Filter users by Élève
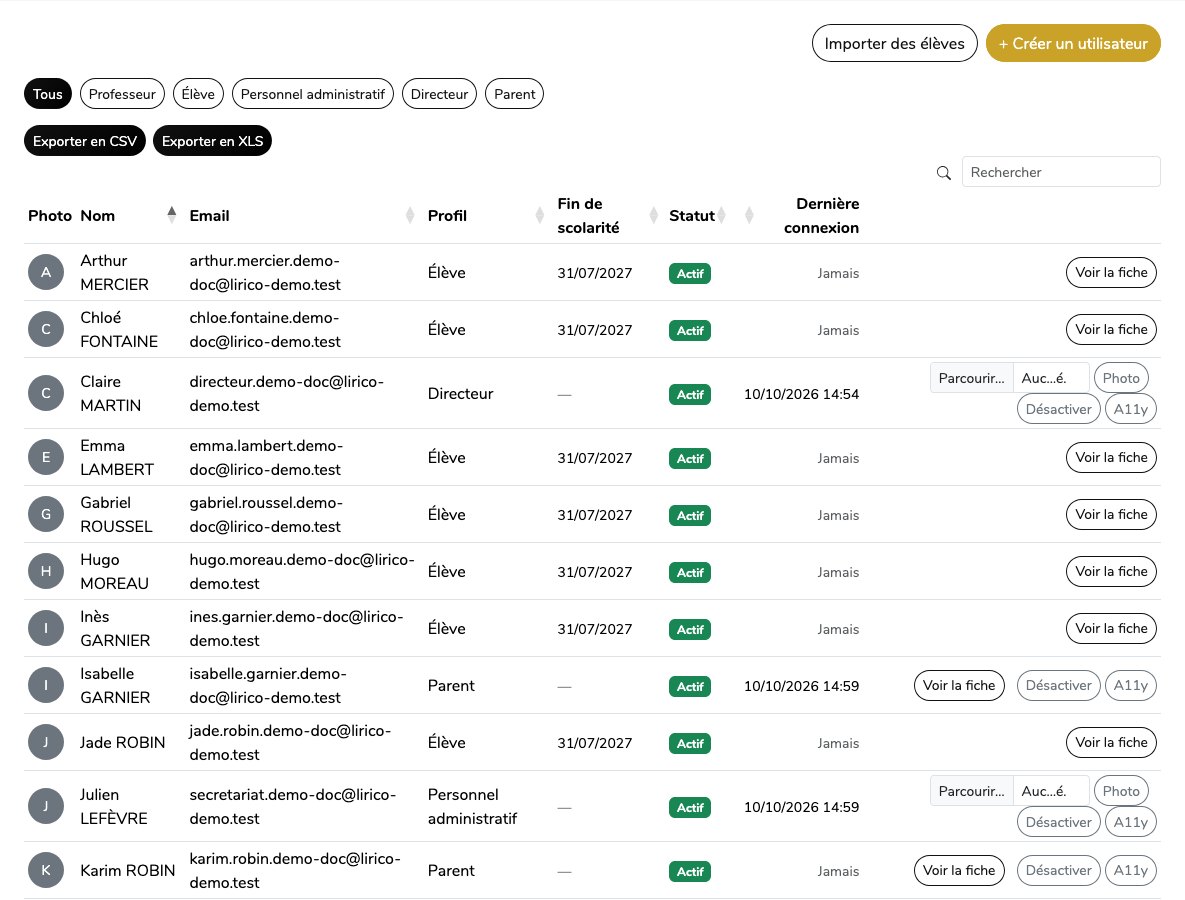Image resolution: width=1185 pixels, height=900 pixels. (198, 94)
